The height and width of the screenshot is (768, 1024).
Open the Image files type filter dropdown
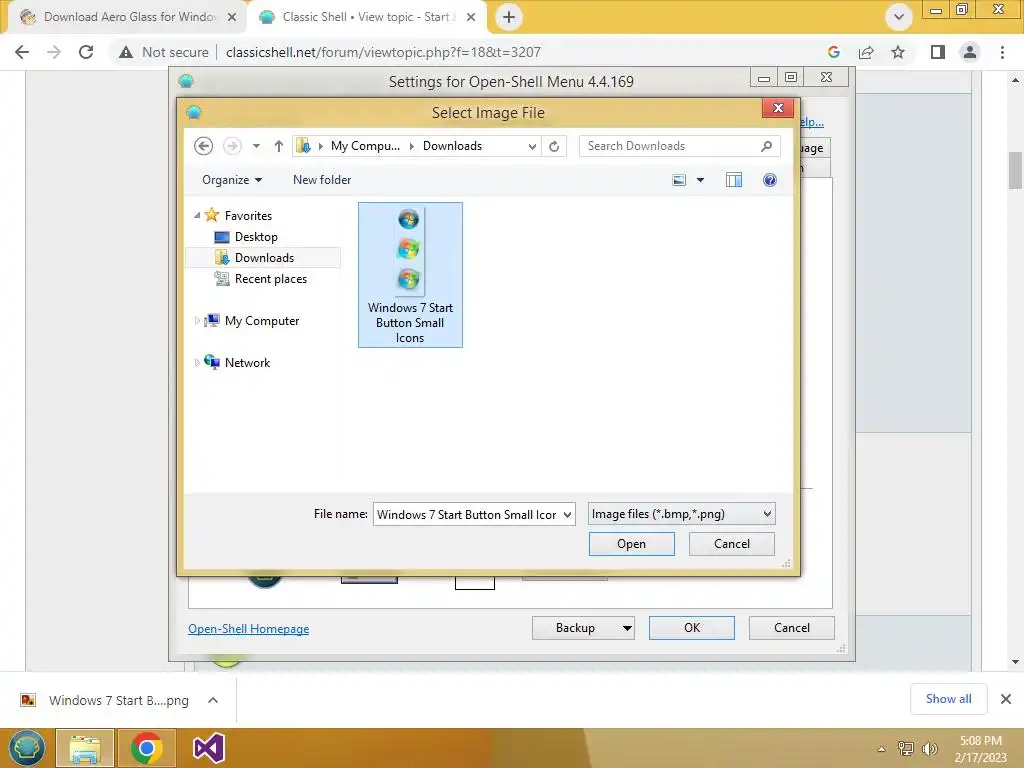(x=681, y=514)
